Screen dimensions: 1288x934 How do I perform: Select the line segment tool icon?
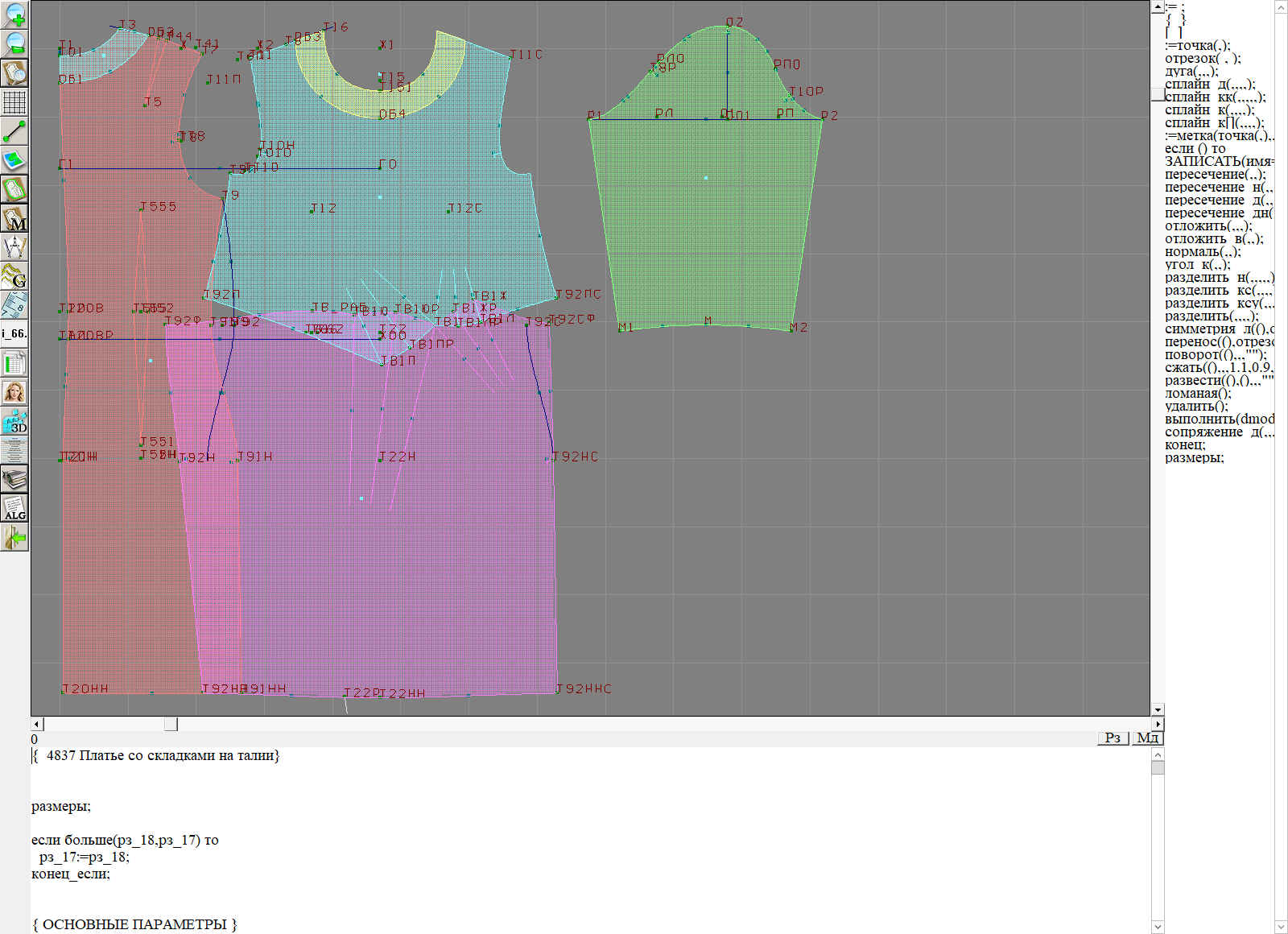[x=14, y=131]
